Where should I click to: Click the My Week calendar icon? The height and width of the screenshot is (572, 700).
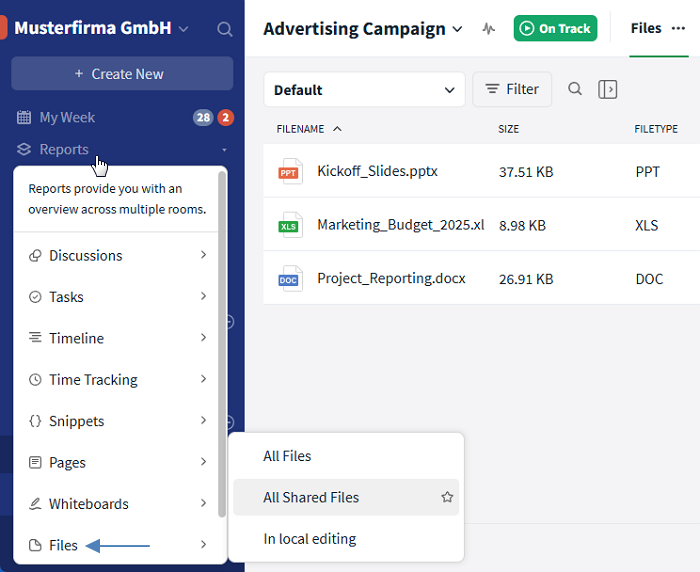24,117
